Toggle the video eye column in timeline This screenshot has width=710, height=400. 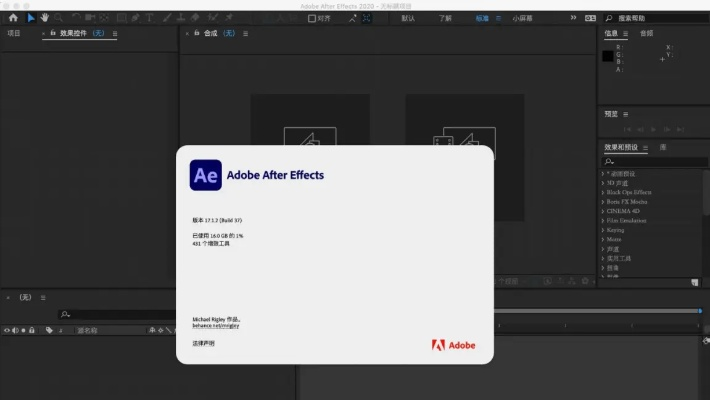6,330
